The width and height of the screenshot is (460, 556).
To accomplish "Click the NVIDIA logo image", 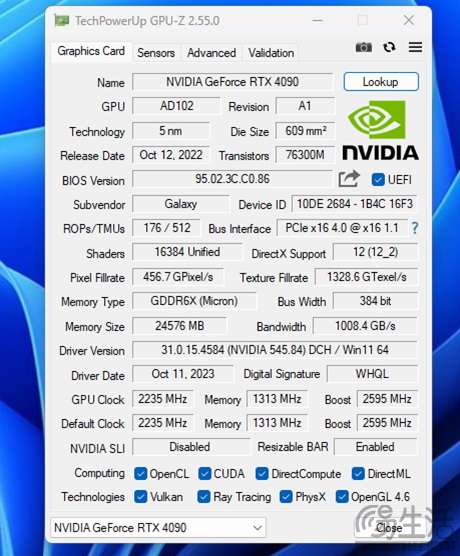I will pyautogui.click(x=381, y=130).
